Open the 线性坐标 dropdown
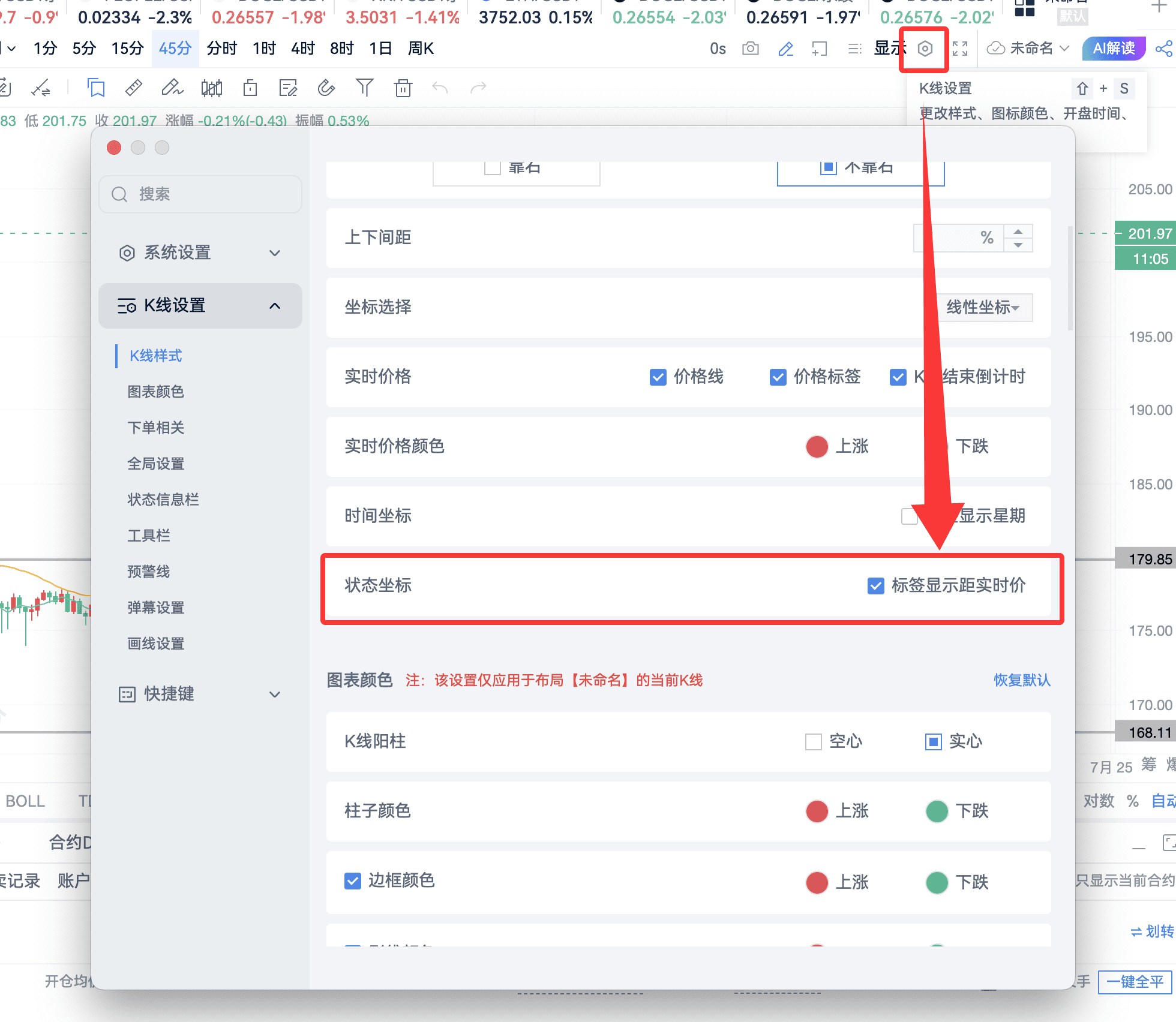Viewport: 1176px width, 1022px height. point(985,308)
